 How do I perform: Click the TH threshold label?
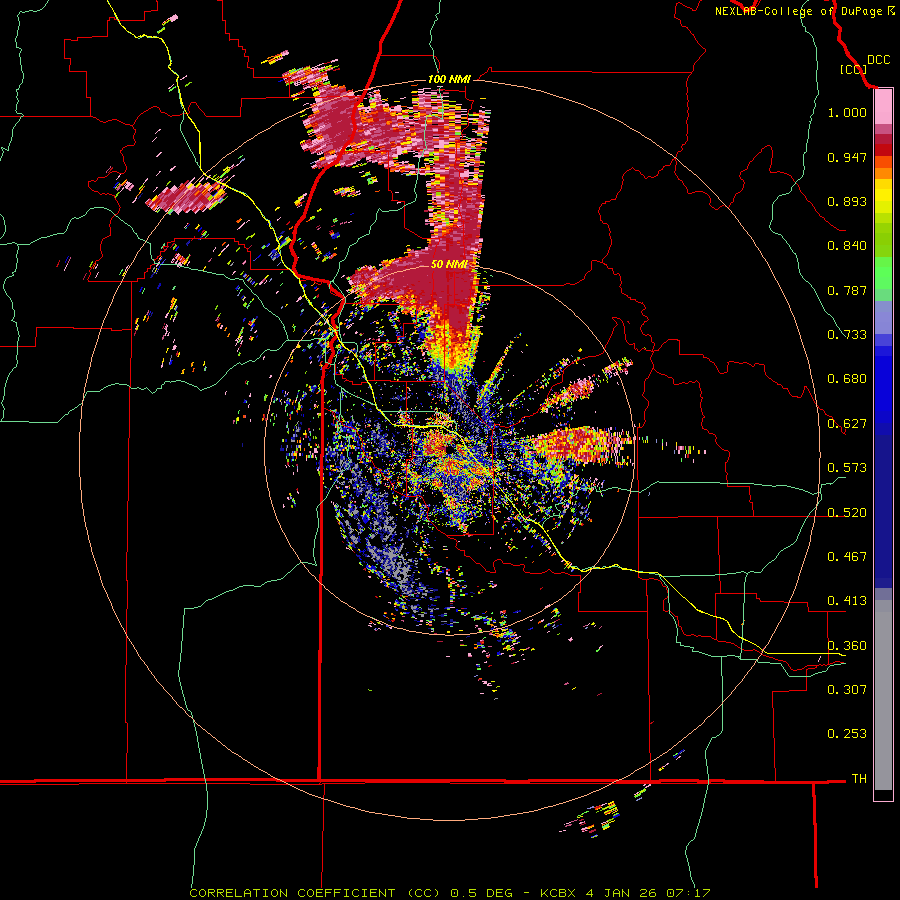pos(859,779)
